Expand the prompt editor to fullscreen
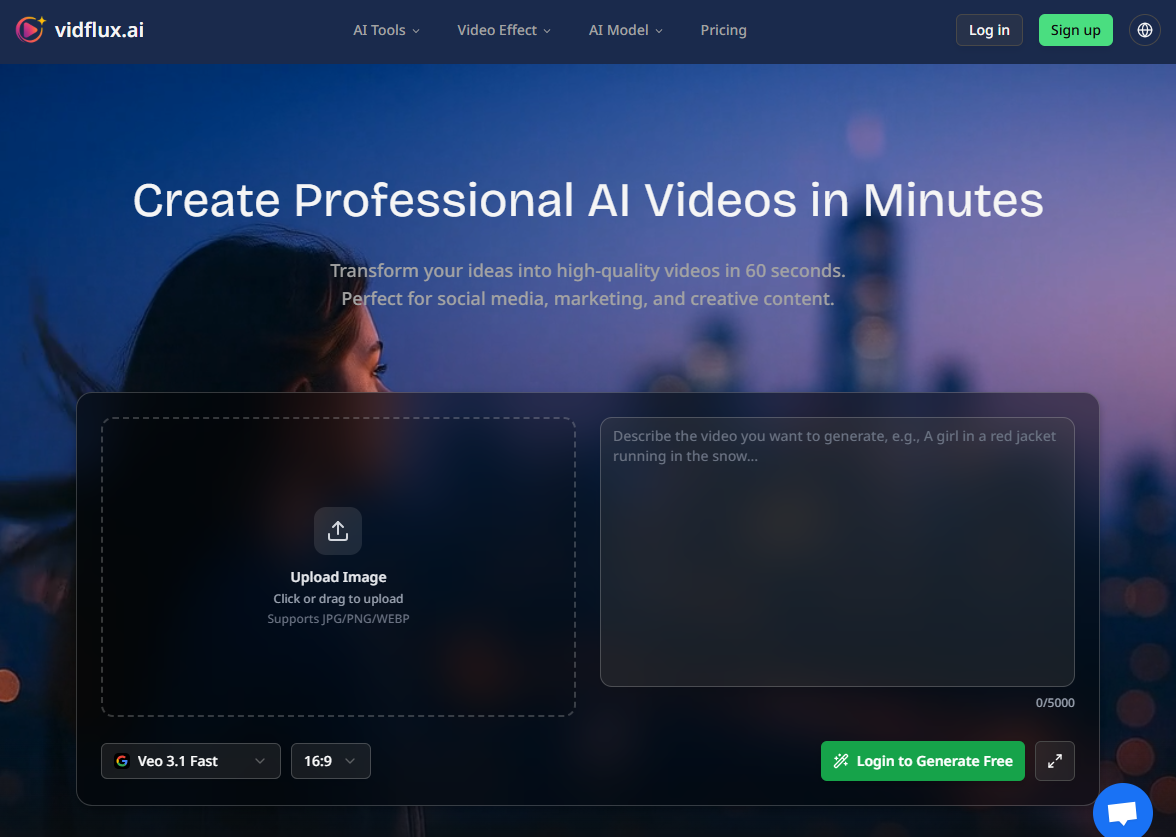The height and width of the screenshot is (837, 1176). coord(1055,761)
